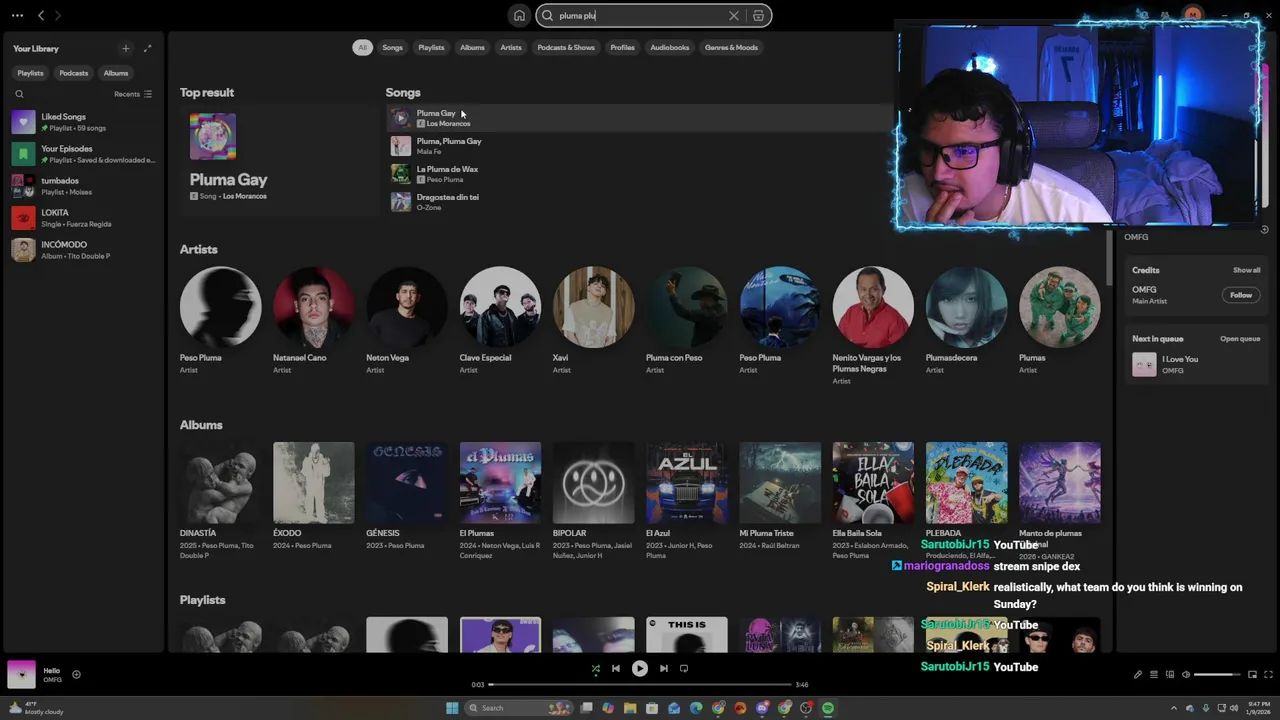Click Open queue link
The image size is (1280, 720).
point(1240,339)
